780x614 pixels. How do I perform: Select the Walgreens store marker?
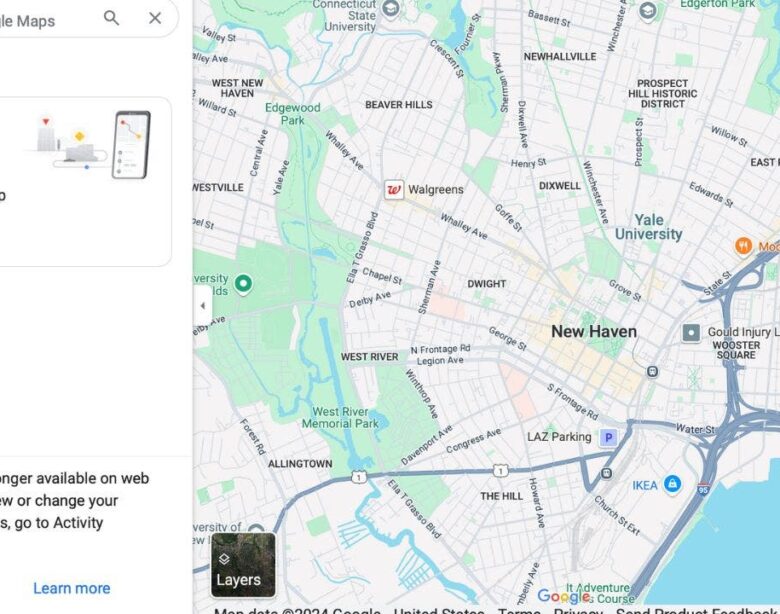click(393, 190)
